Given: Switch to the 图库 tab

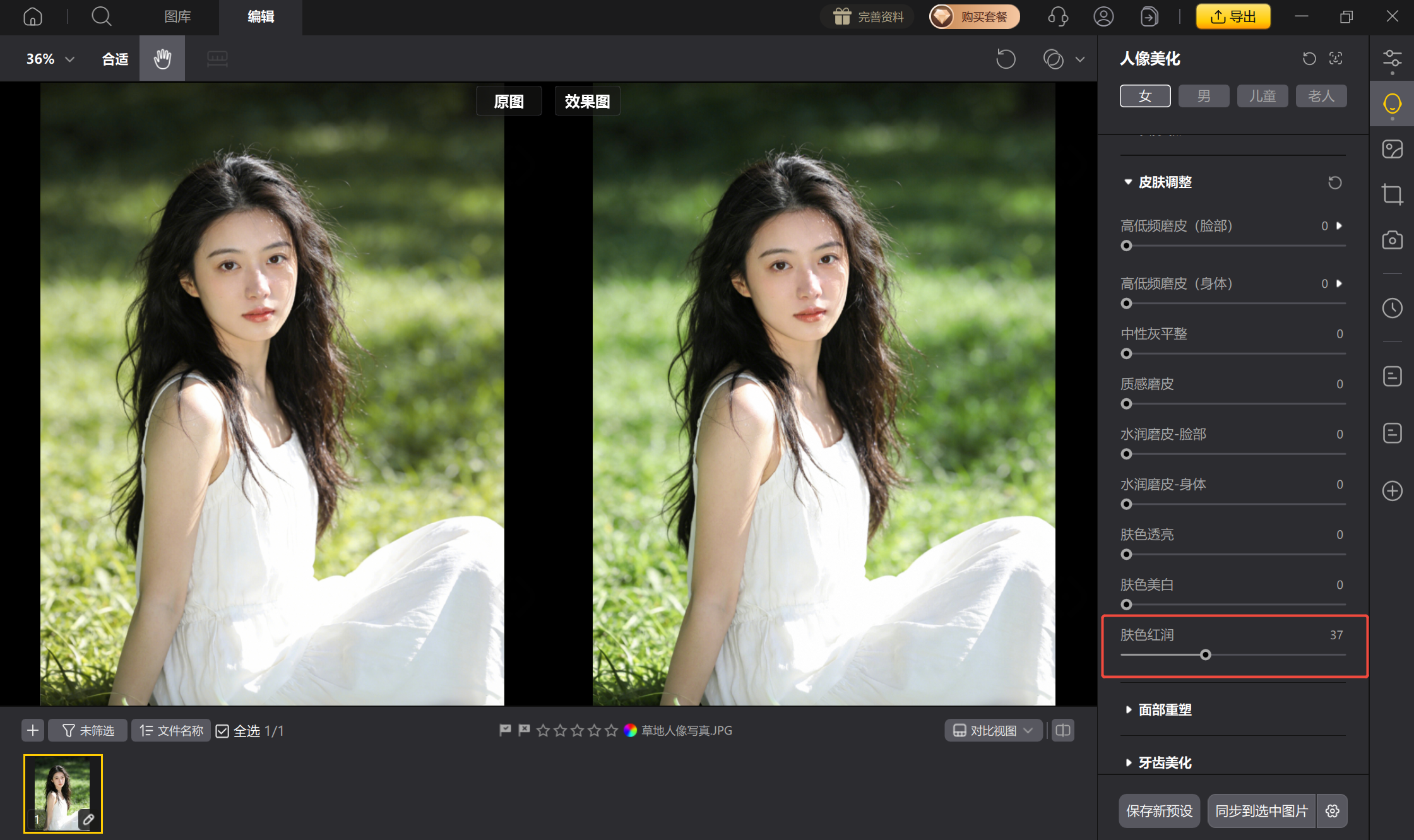Looking at the screenshot, I should pos(177,16).
